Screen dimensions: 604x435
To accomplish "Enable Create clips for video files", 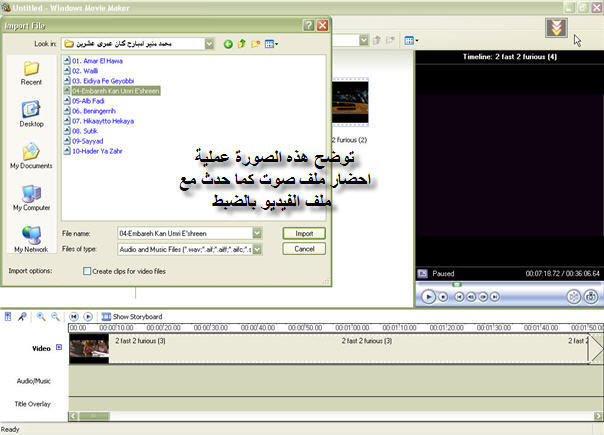I will [88, 270].
